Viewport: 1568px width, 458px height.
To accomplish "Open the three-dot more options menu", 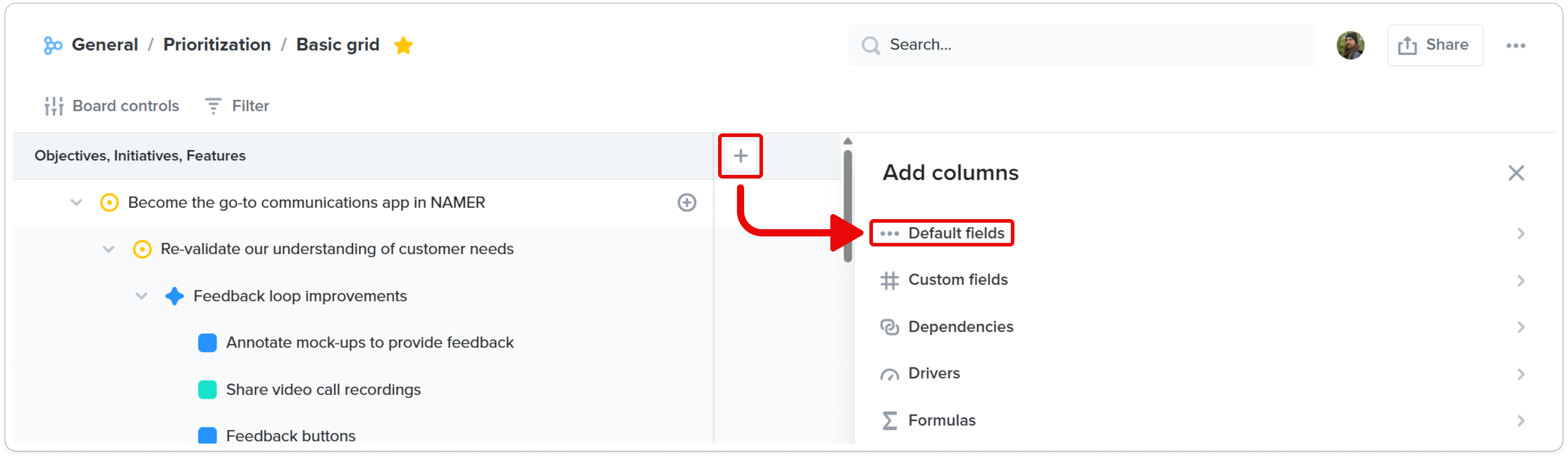I will (1515, 46).
